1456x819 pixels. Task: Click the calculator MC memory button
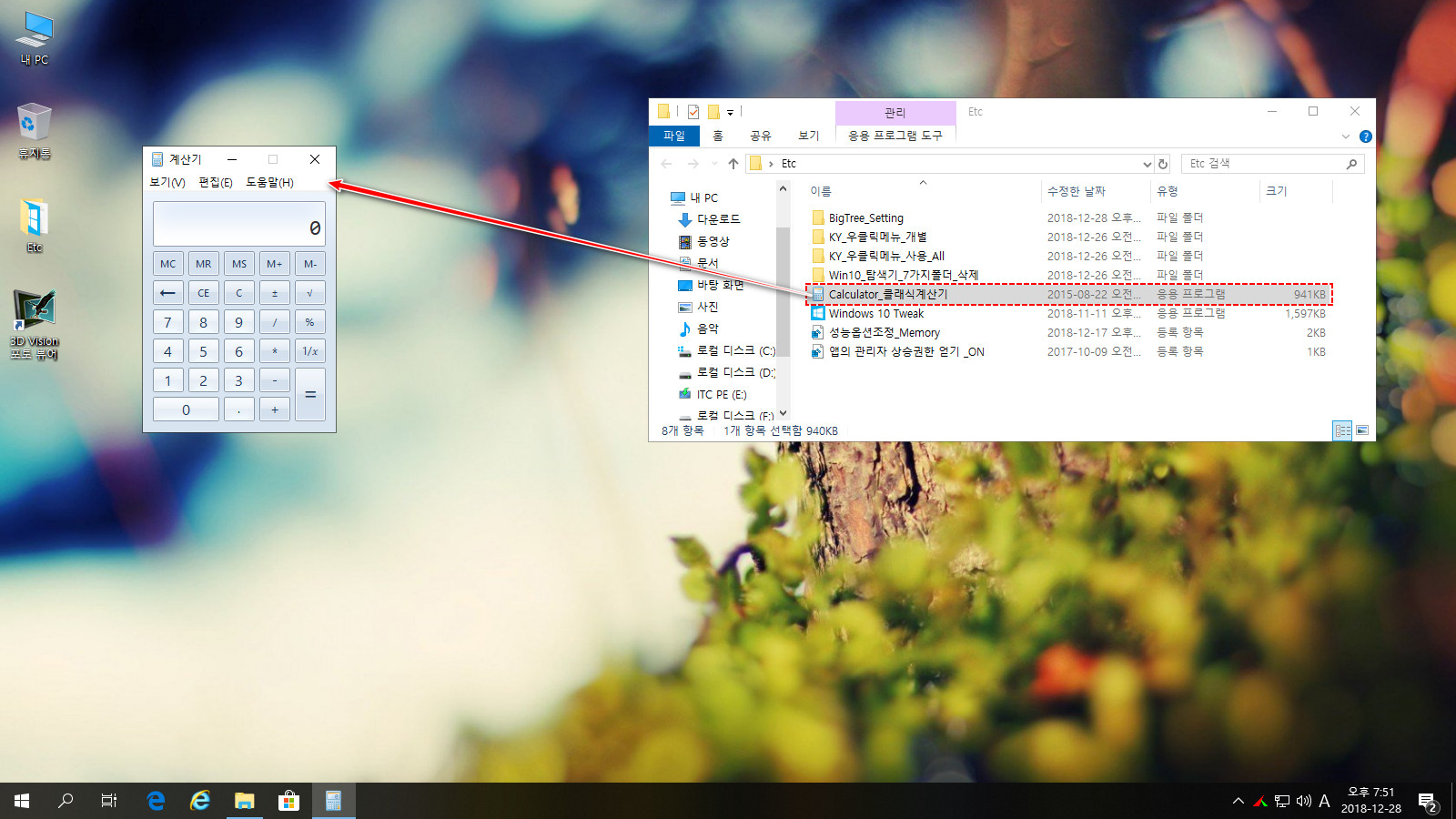point(167,264)
